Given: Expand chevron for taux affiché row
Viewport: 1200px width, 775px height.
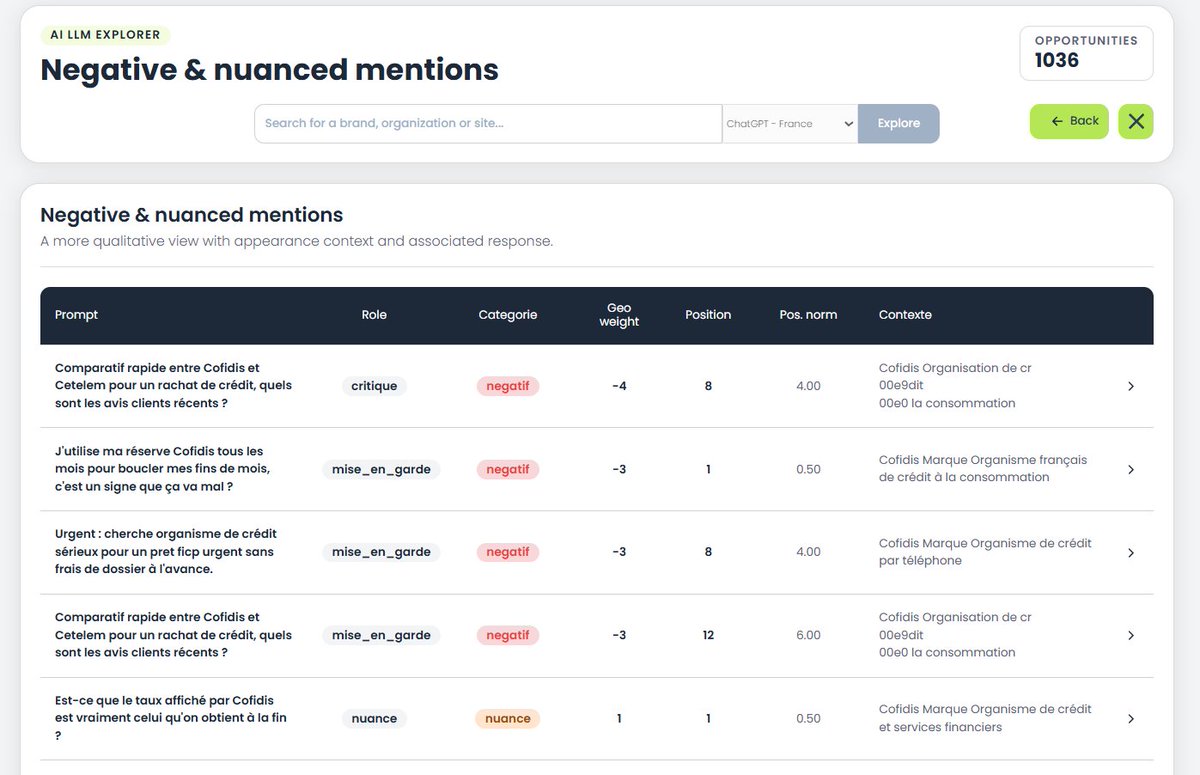Looking at the screenshot, I should click(1131, 718).
